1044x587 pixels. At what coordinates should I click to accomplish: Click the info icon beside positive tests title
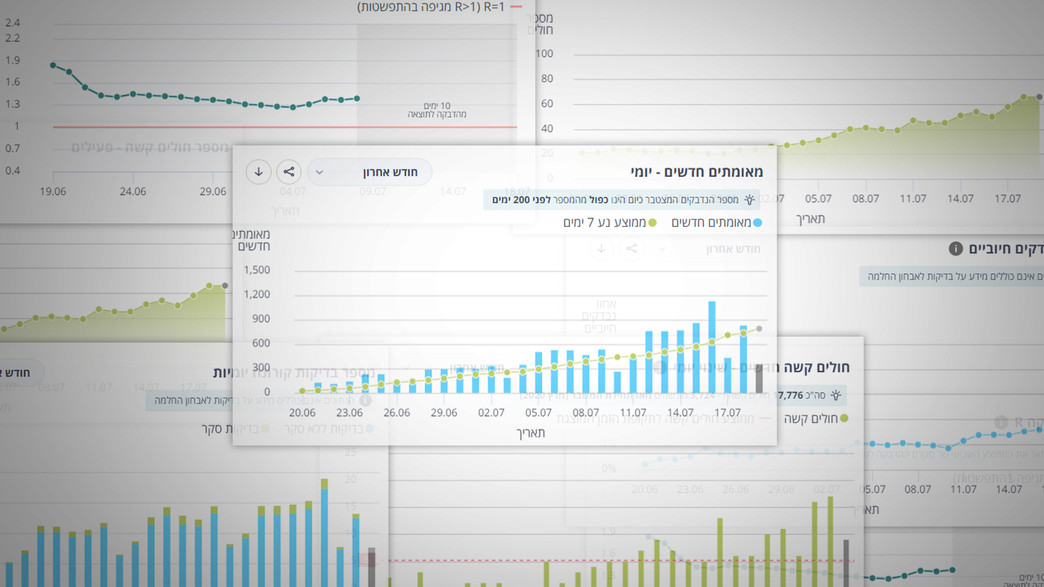956,247
